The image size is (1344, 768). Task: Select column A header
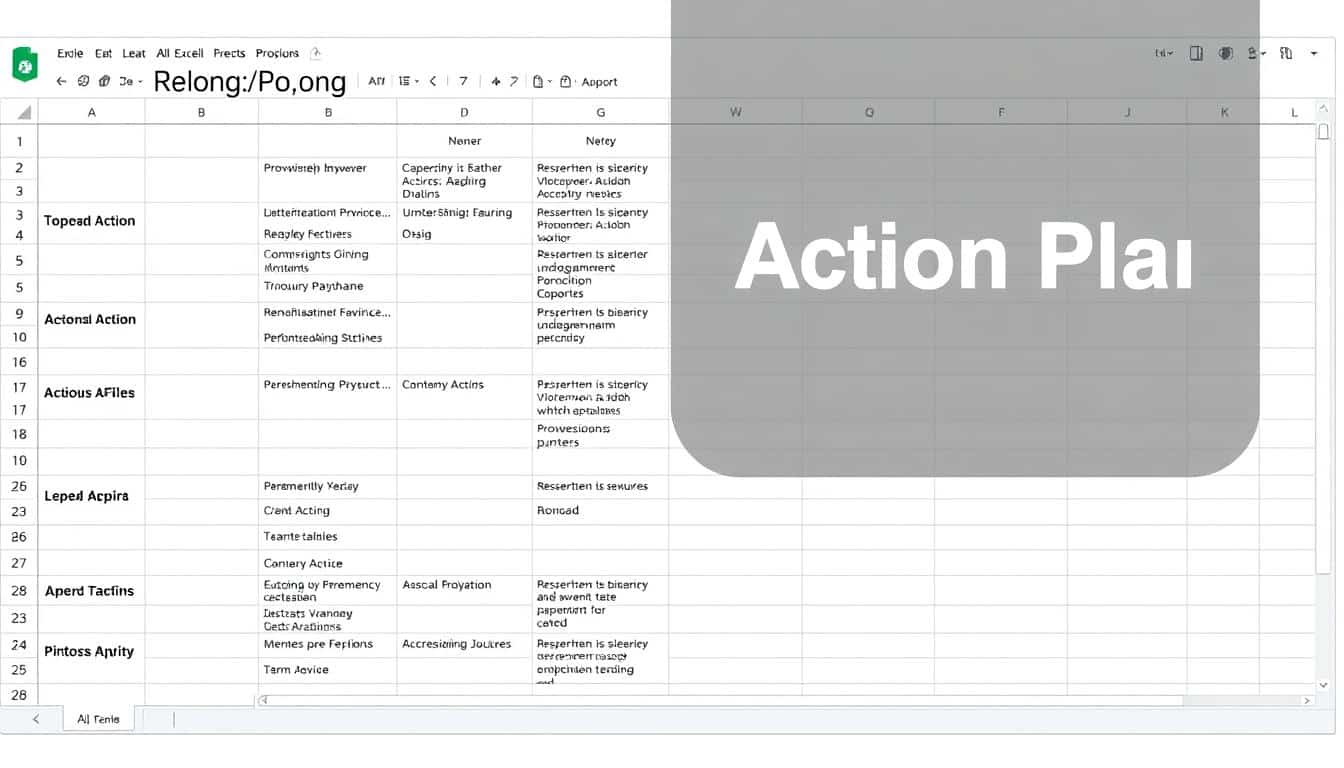click(x=92, y=112)
